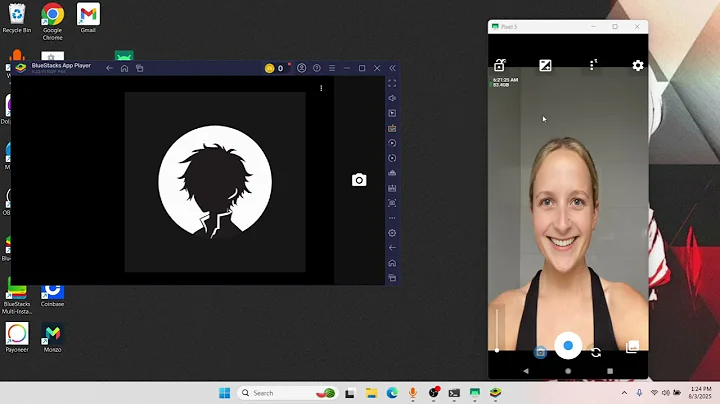This screenshot has width=720, height=404.
Task: Click the blue record shutter button in Pixel 5
Action: 568,346
